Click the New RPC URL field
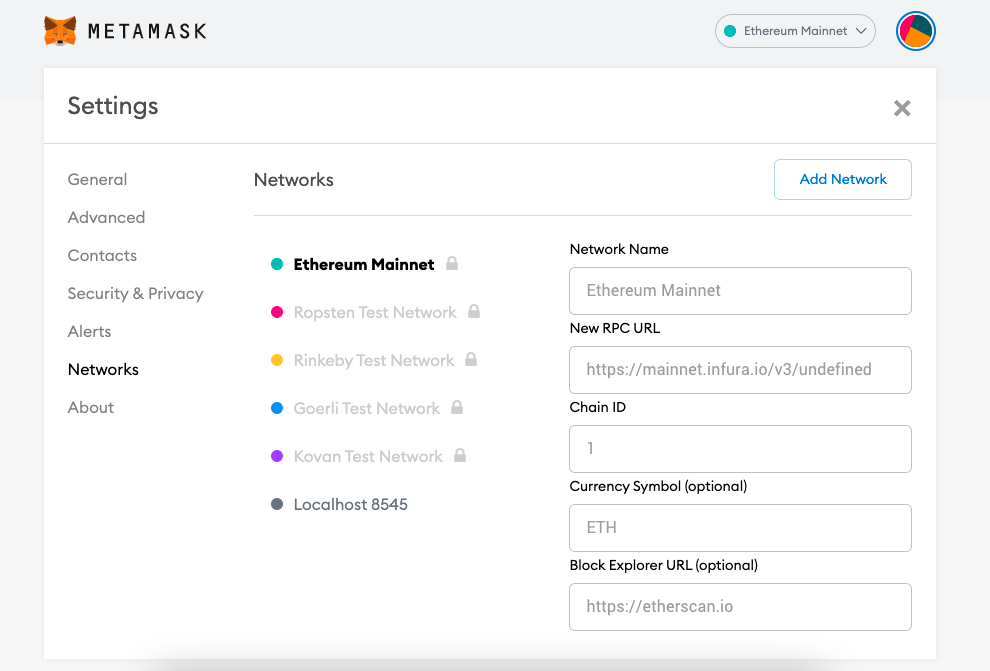The height and width of the screenshot is (671, 990). pos(740,369)
